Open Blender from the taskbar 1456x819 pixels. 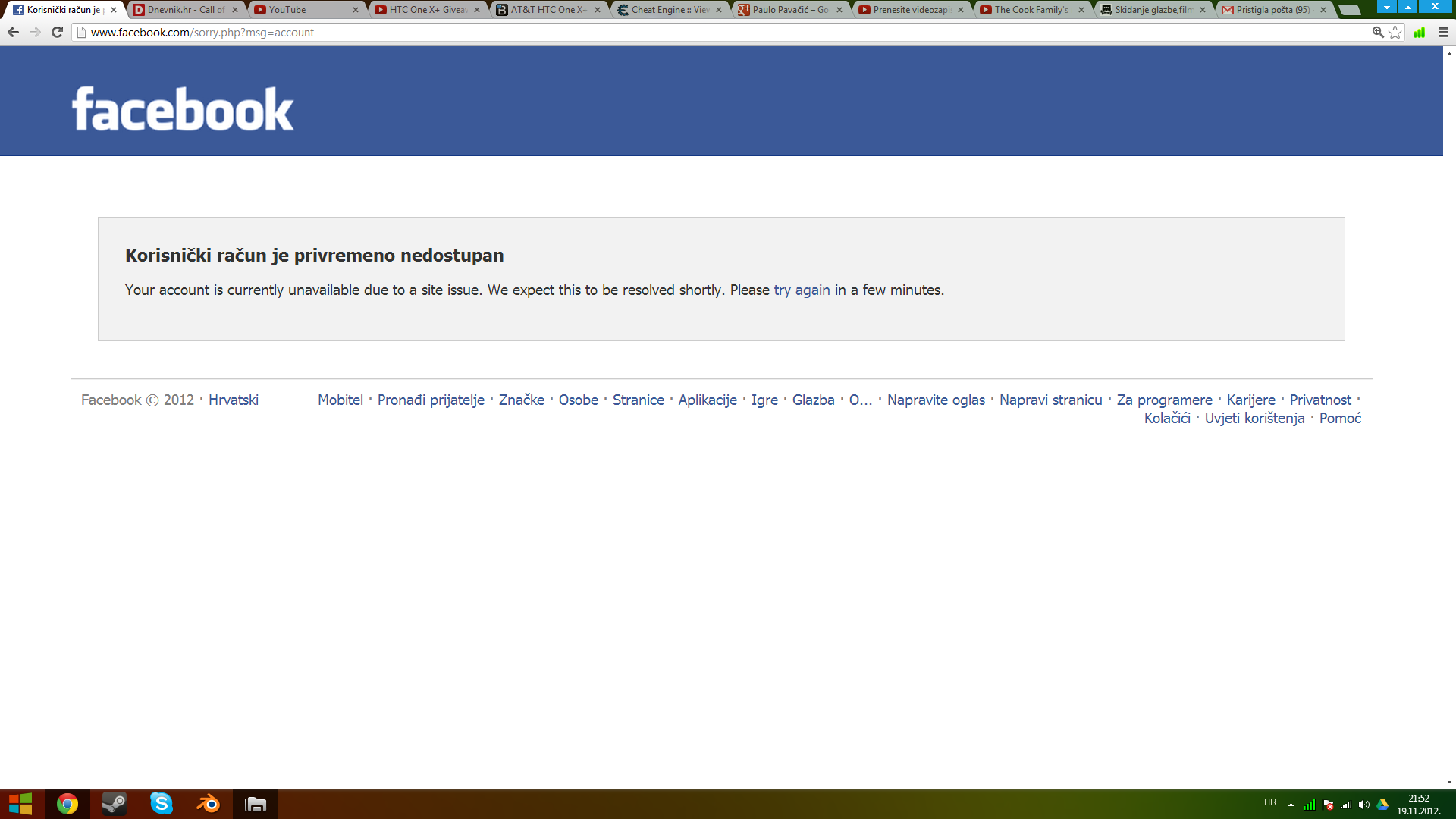pyautogui.click(x=209, y=804)
